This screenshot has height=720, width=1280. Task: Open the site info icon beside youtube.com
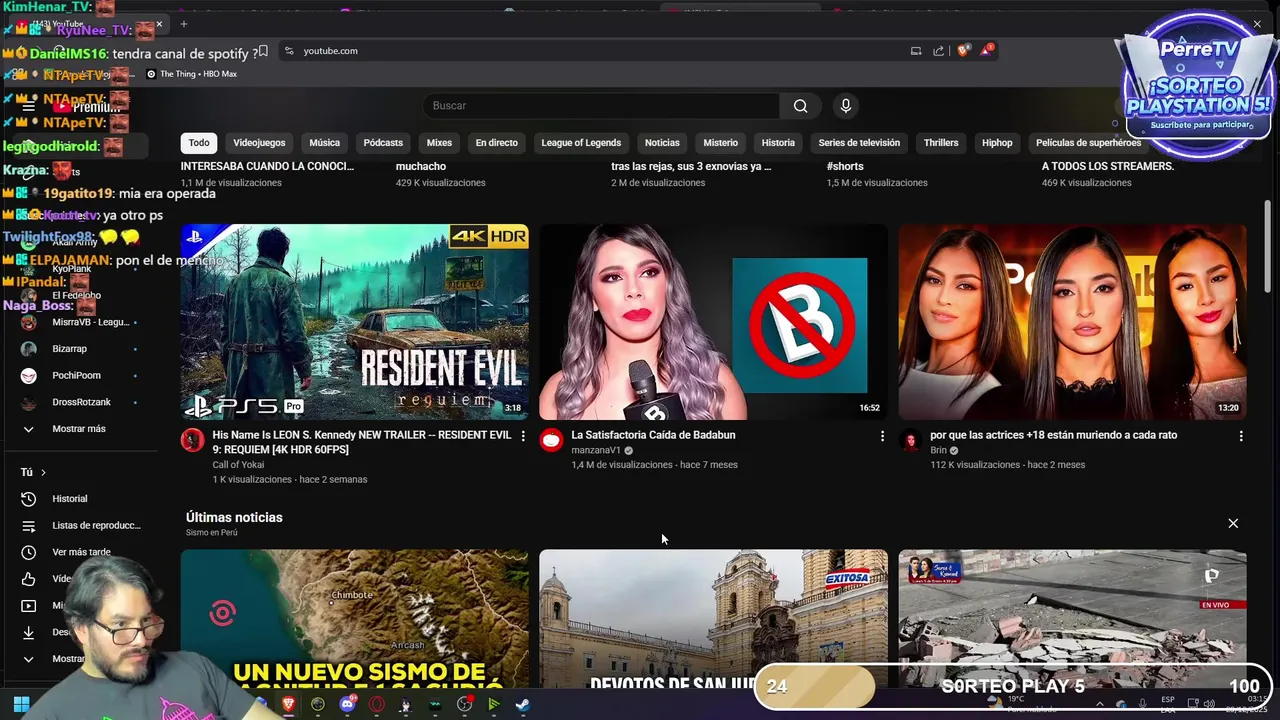(x=289, y=51)
